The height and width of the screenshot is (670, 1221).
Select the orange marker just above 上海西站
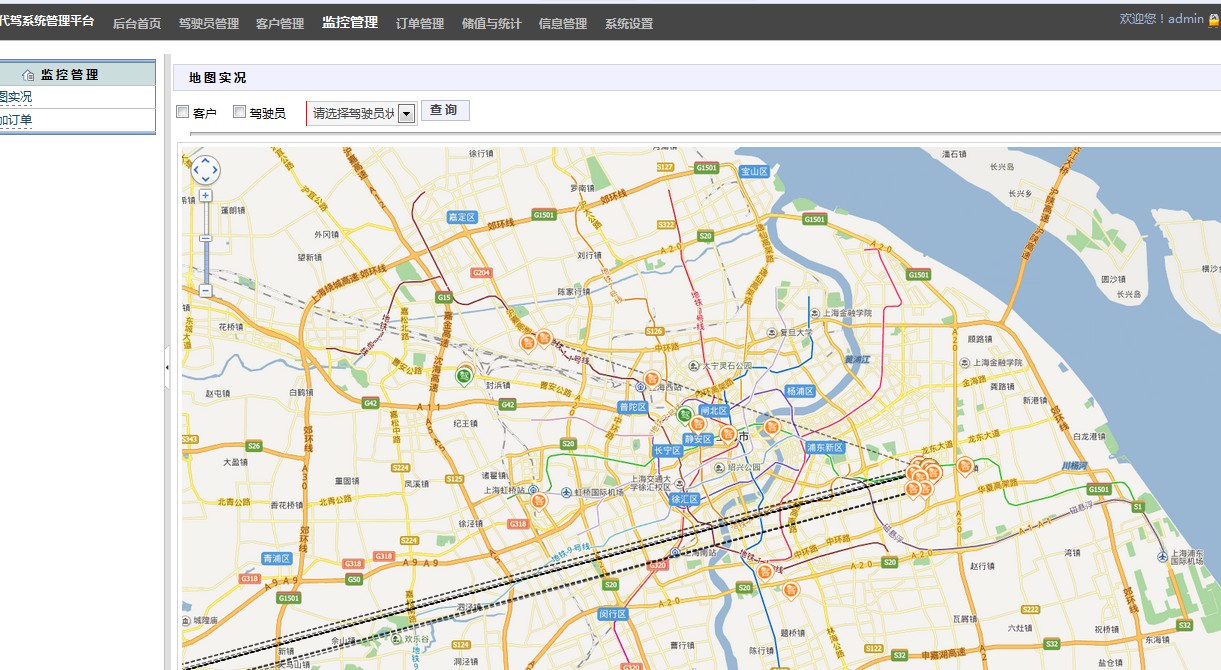652,379
